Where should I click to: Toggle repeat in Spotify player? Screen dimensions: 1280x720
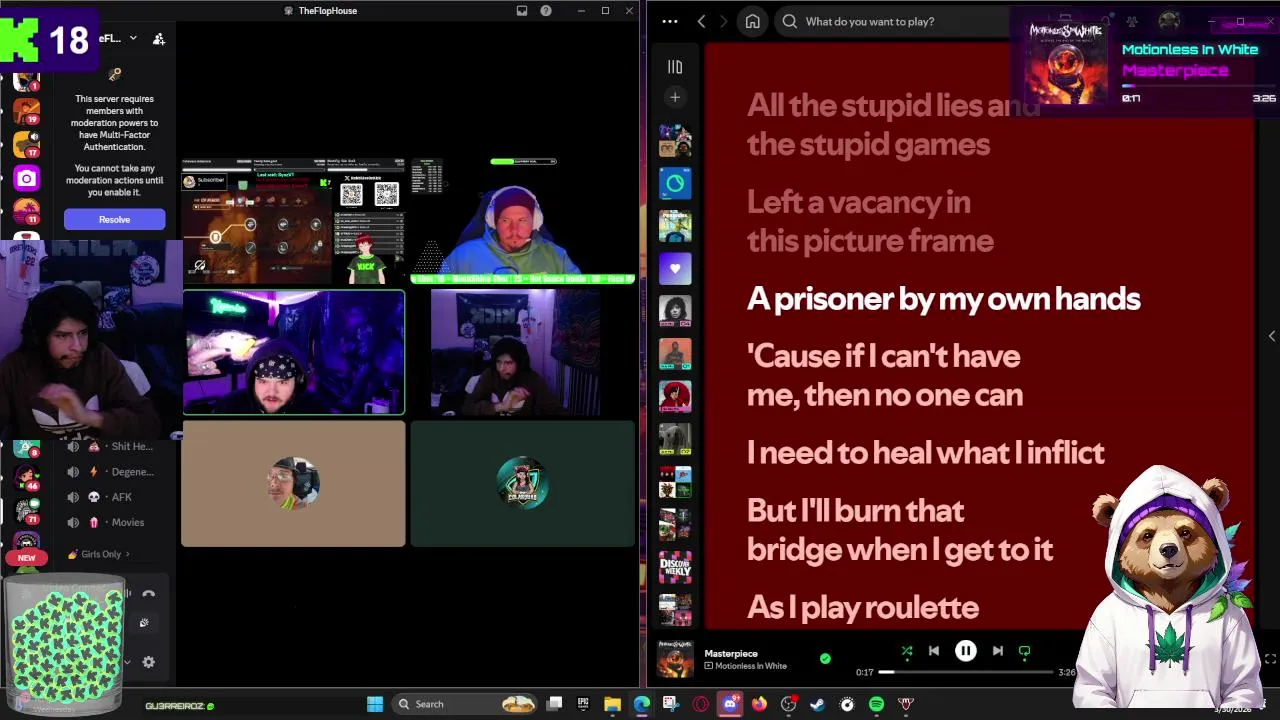tap(1024, 651)
